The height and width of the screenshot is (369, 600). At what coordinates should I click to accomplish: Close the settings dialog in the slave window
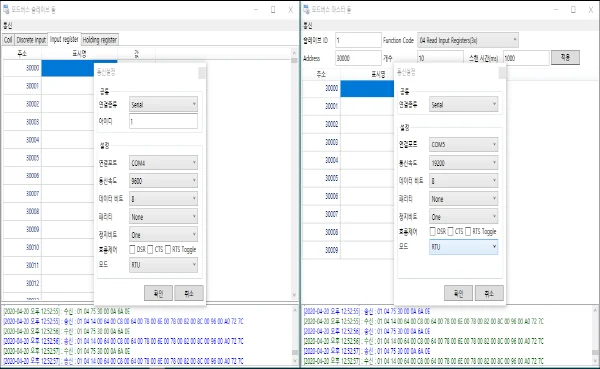(x=202, y=73)
